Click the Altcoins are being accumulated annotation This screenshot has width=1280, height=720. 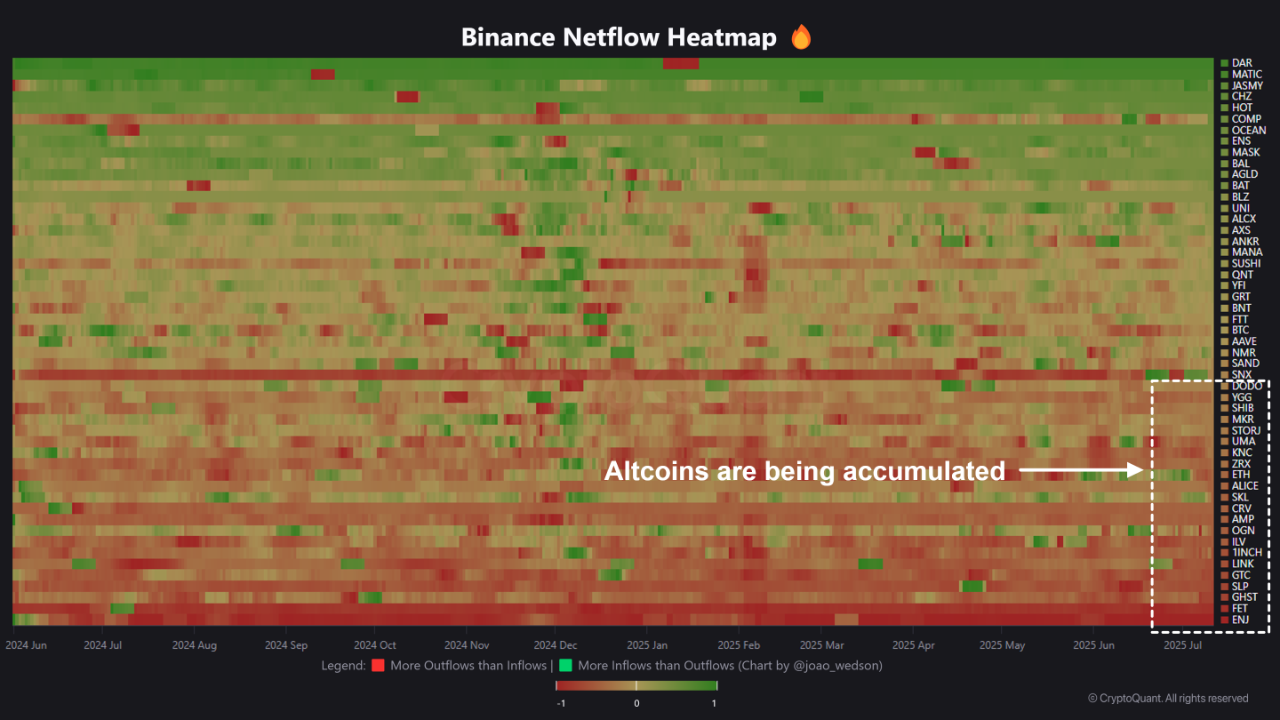[804, 471]
